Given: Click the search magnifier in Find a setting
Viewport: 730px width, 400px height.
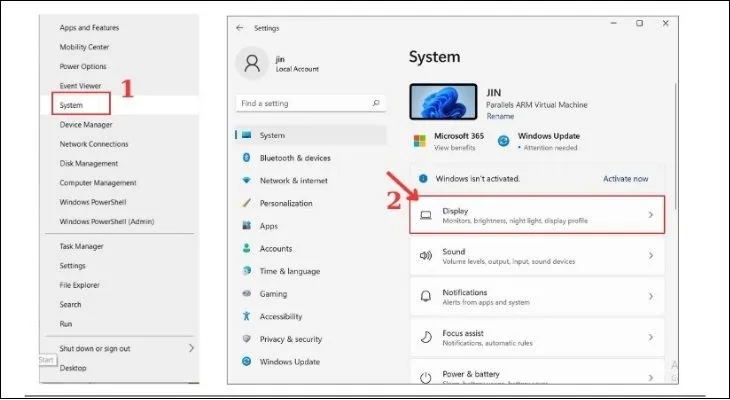Looking at the screenshot, I should pos(376,103).
